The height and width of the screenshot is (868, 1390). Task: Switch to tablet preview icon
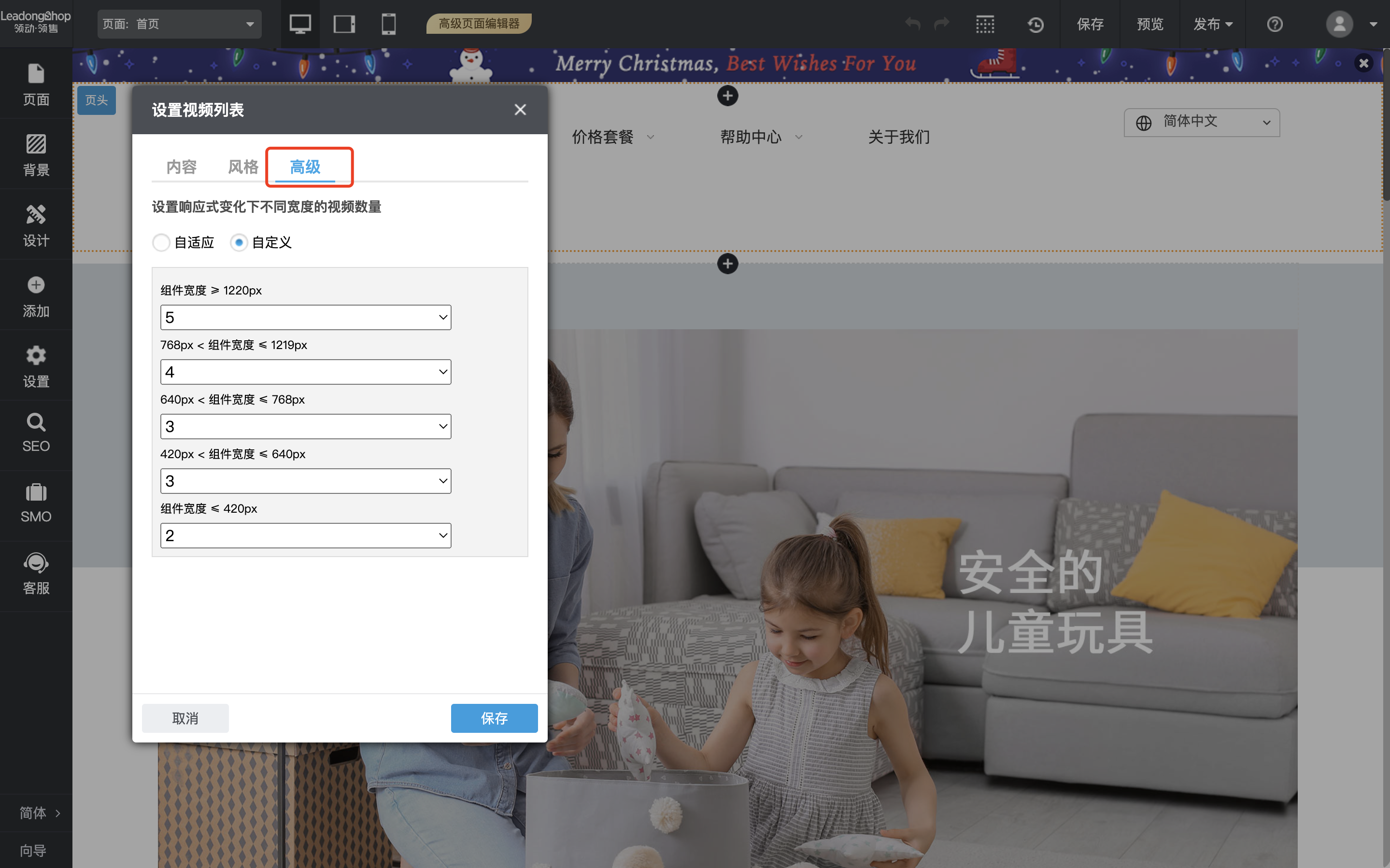tap(344, 24)
